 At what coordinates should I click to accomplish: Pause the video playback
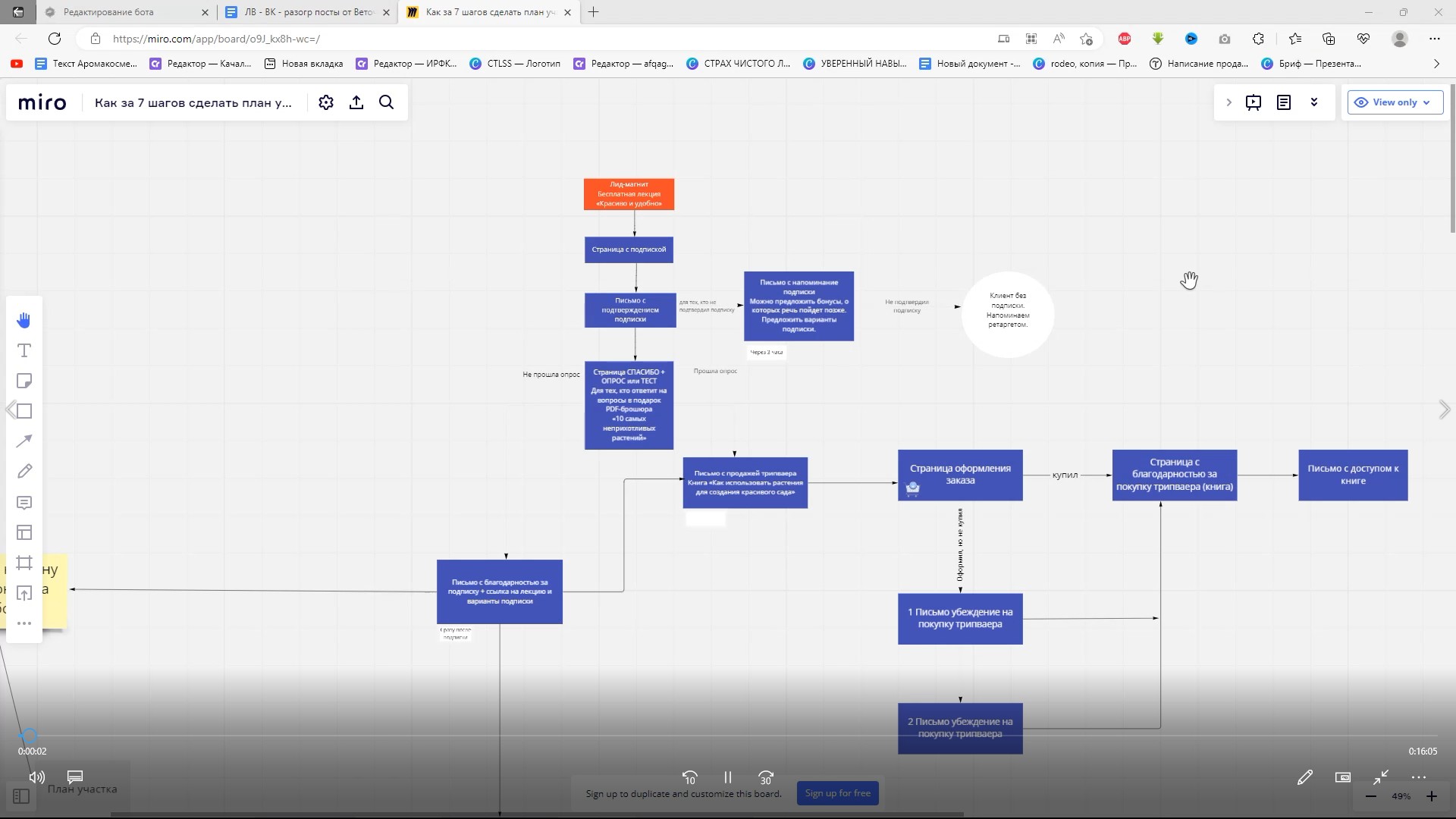click(727, 777)
